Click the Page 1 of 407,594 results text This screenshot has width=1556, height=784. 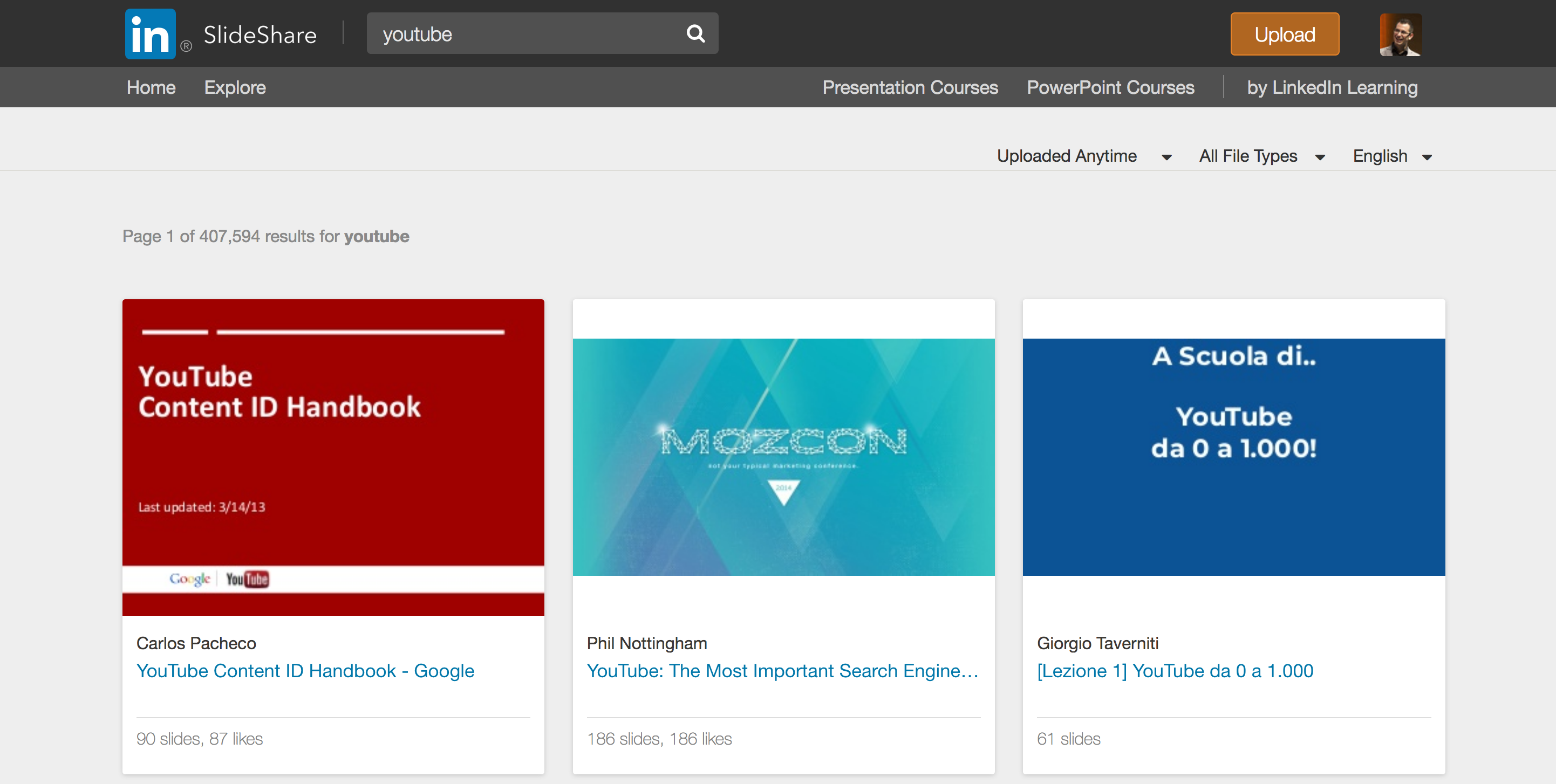pyautogui.click(x=266, y=236)
